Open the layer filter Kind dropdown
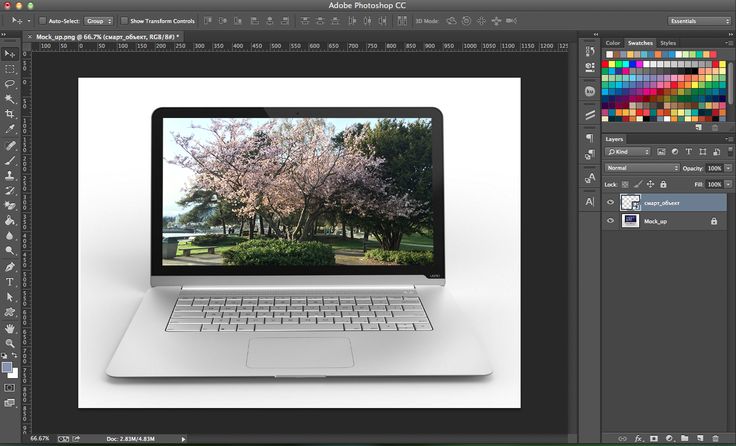 pyautogui.click(x=628, y=152)
